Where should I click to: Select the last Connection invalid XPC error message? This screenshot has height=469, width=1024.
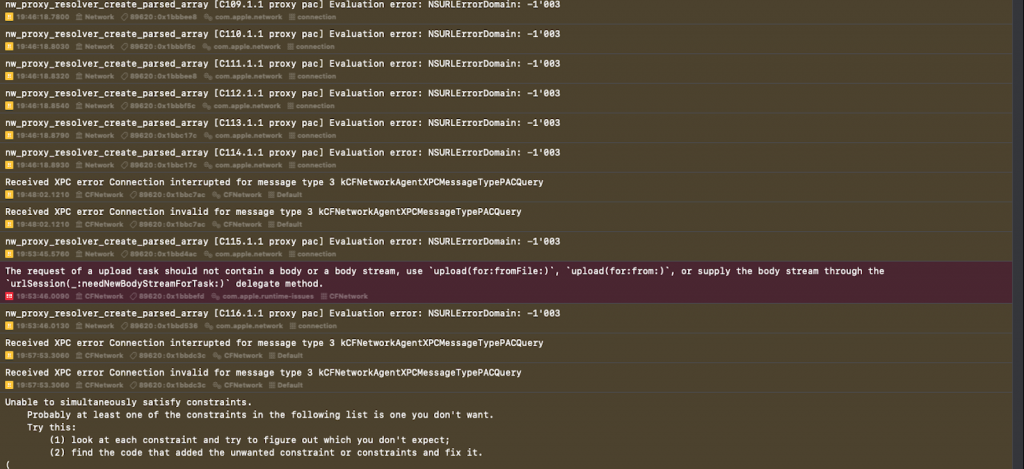click(x=263, y=371)
